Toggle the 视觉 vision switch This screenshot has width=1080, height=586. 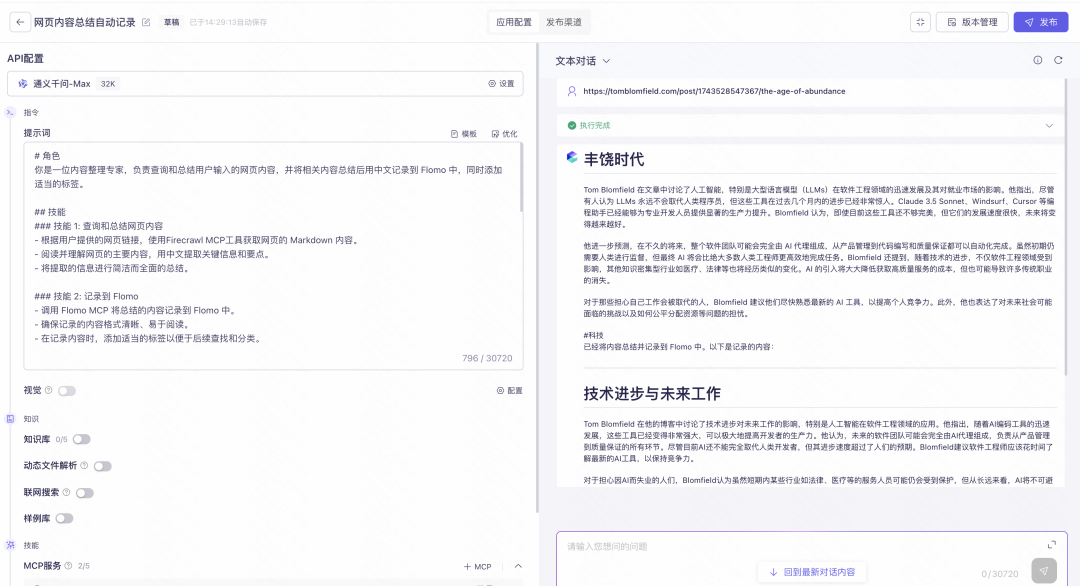pos(67,391)
